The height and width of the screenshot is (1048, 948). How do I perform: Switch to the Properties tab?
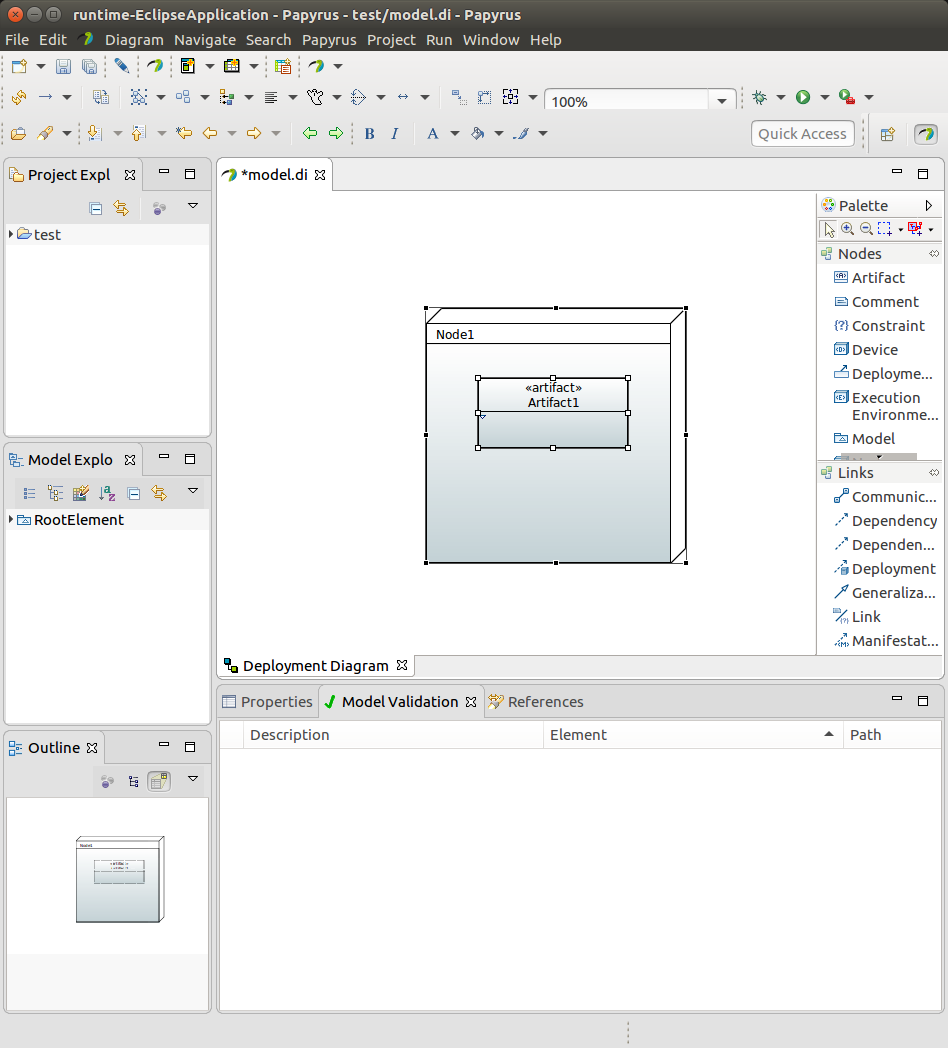(267, 702)
